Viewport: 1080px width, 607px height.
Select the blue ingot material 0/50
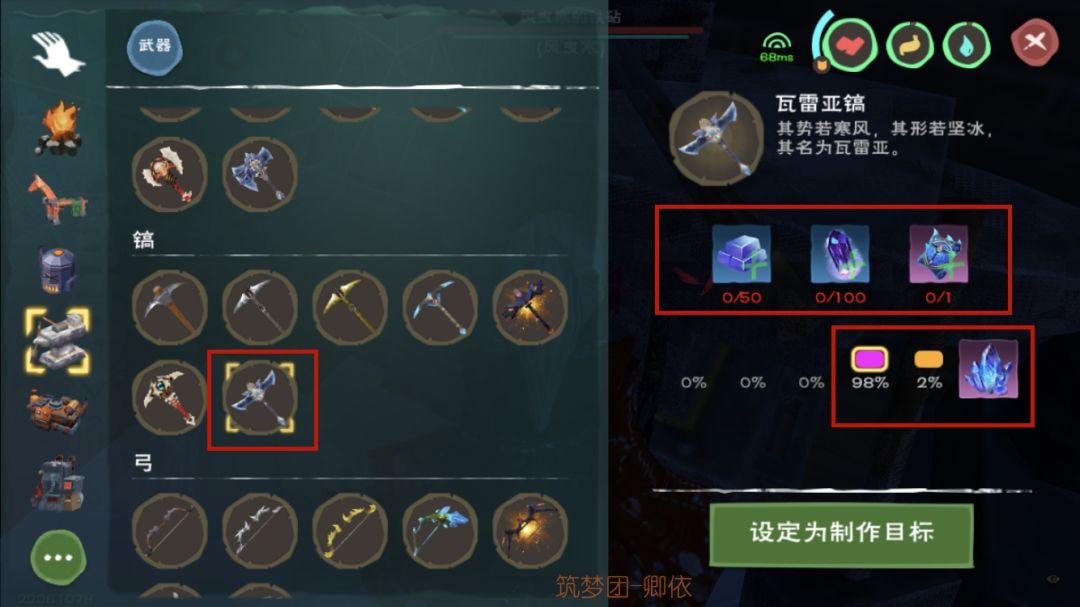click(741, 254)
